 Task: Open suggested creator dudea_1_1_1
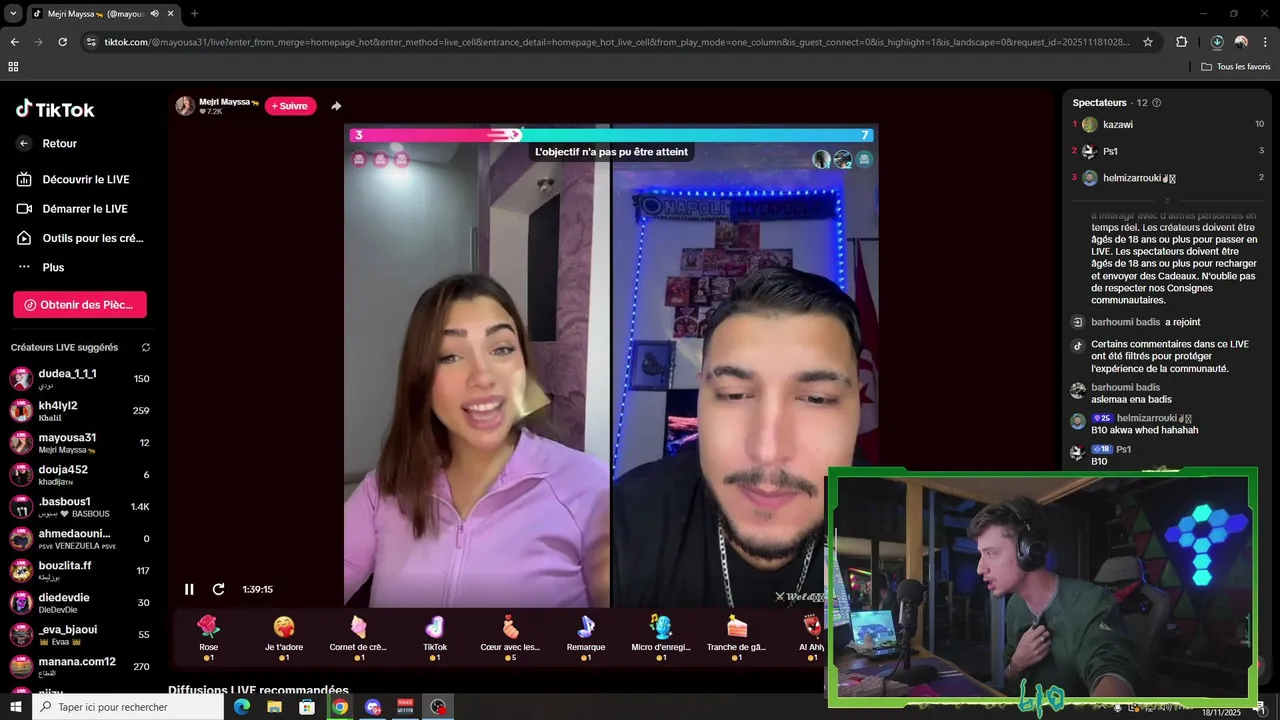click(80, 379)
